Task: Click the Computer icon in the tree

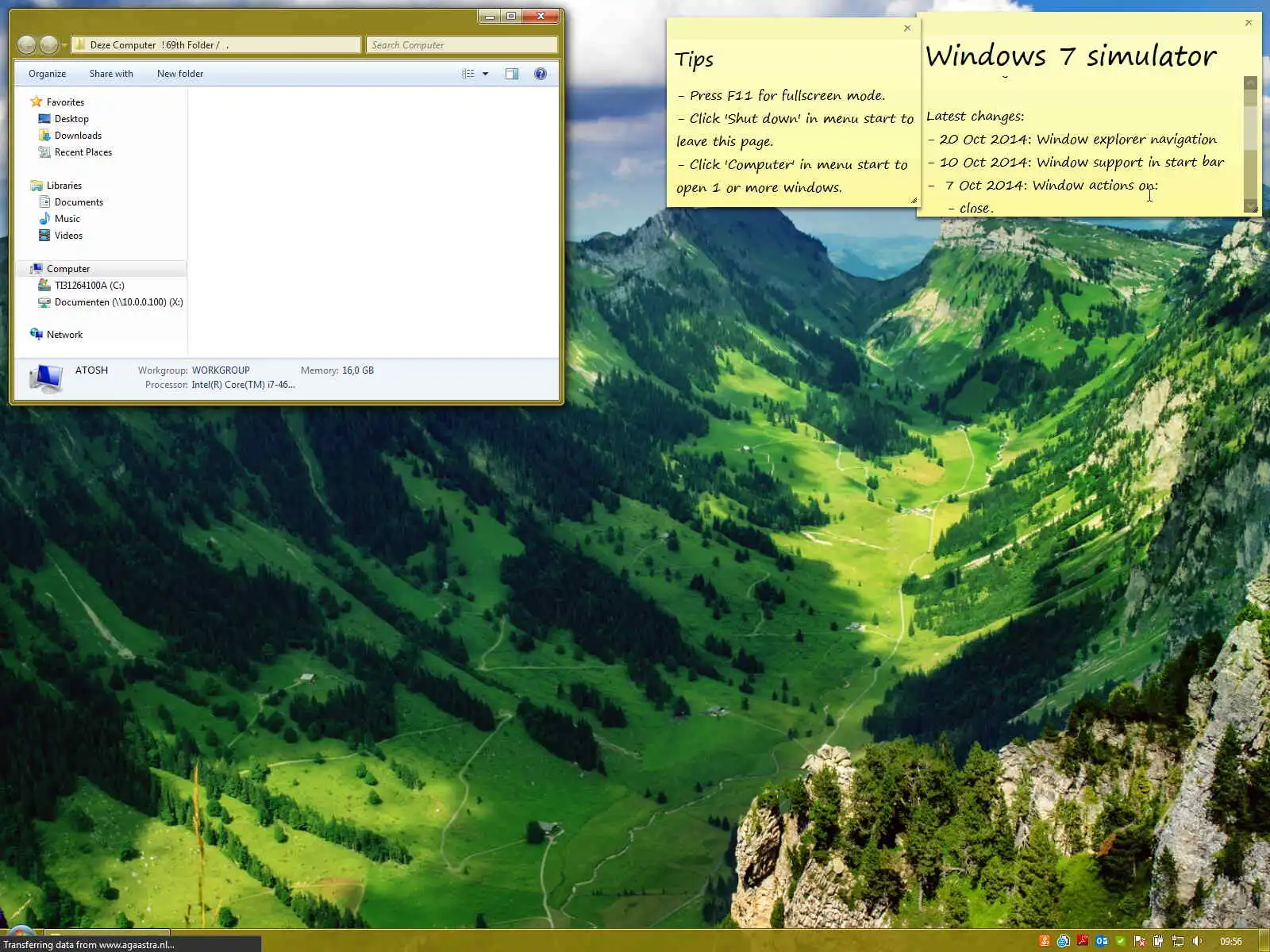Action: (36, 269)
